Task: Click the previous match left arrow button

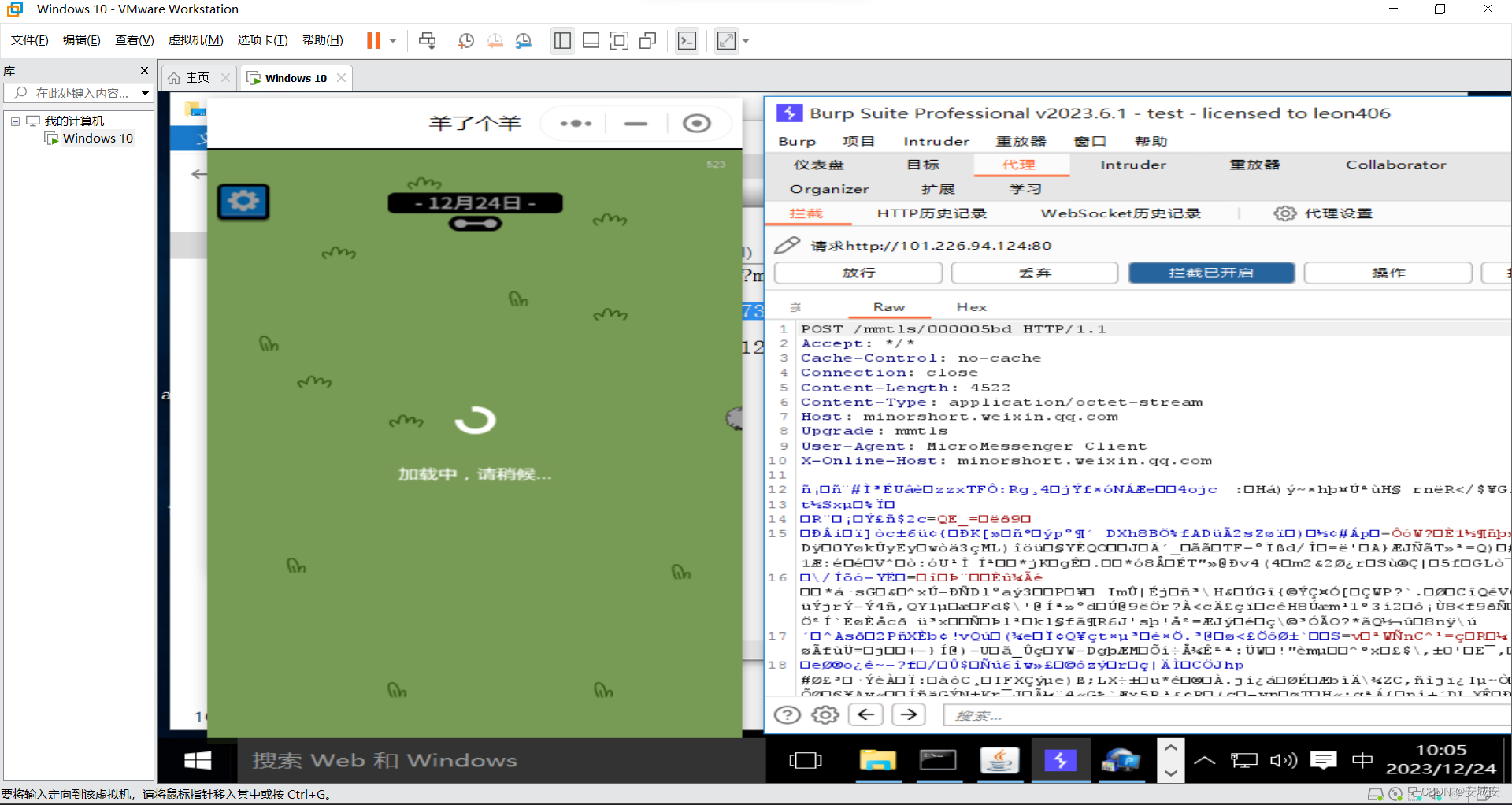Action: point(866,715)
